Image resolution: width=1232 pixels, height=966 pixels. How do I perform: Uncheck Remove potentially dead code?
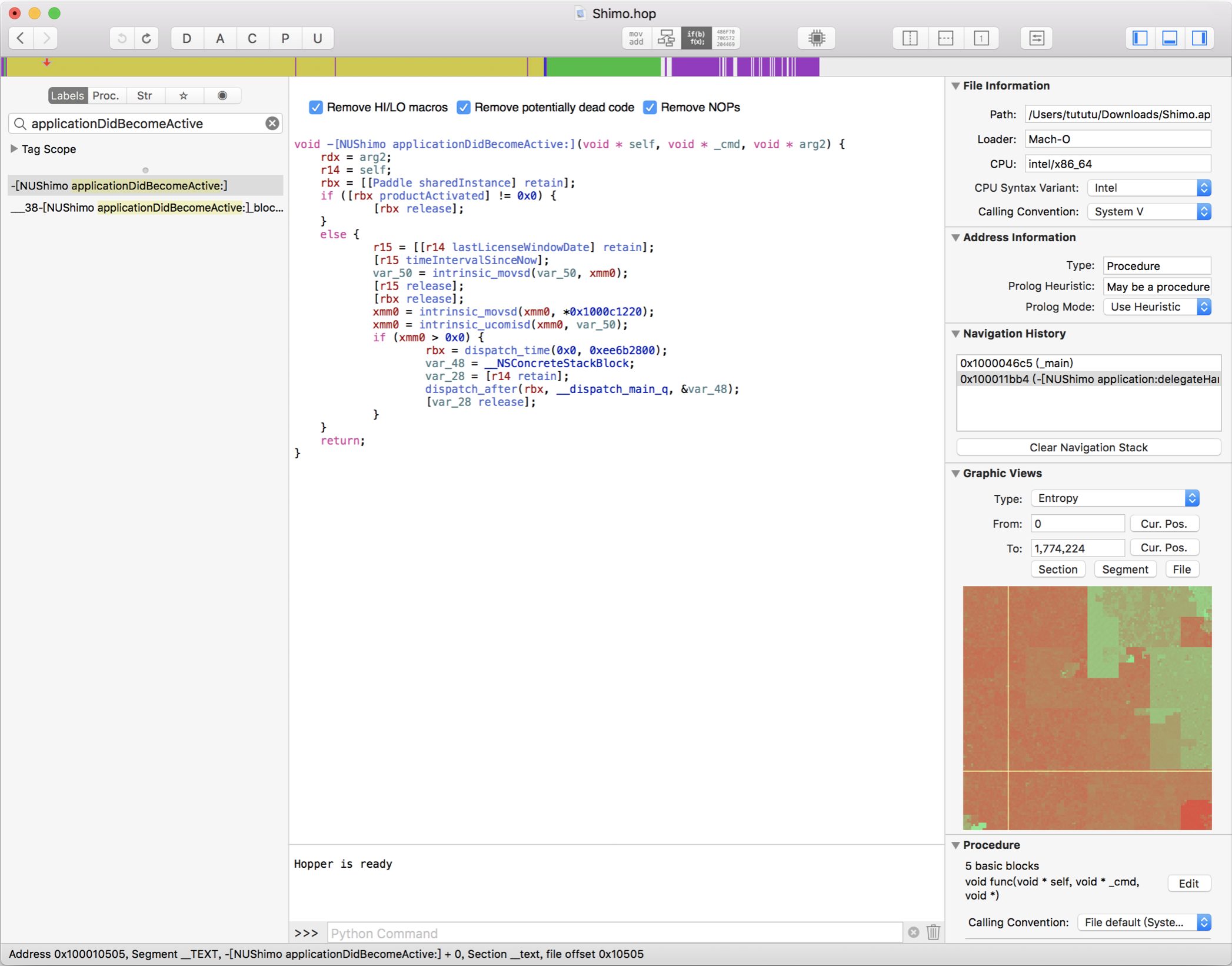464,107
